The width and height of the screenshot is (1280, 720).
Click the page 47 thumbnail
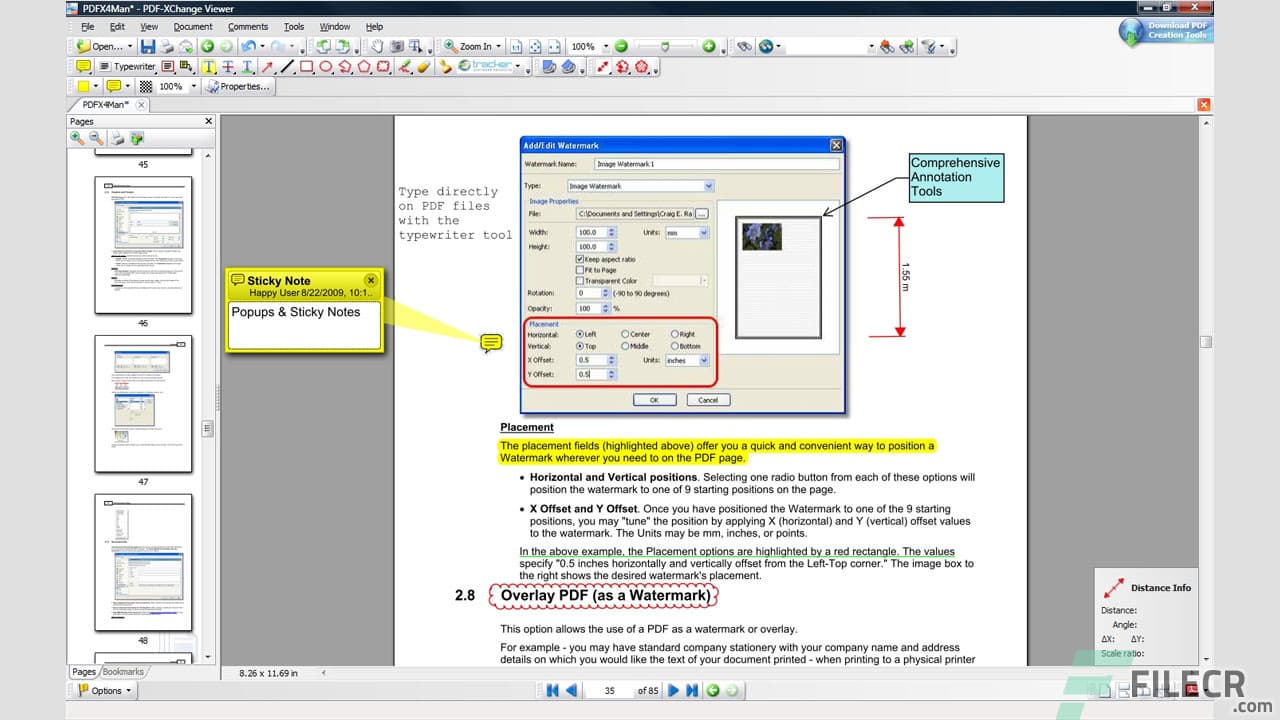143,403
